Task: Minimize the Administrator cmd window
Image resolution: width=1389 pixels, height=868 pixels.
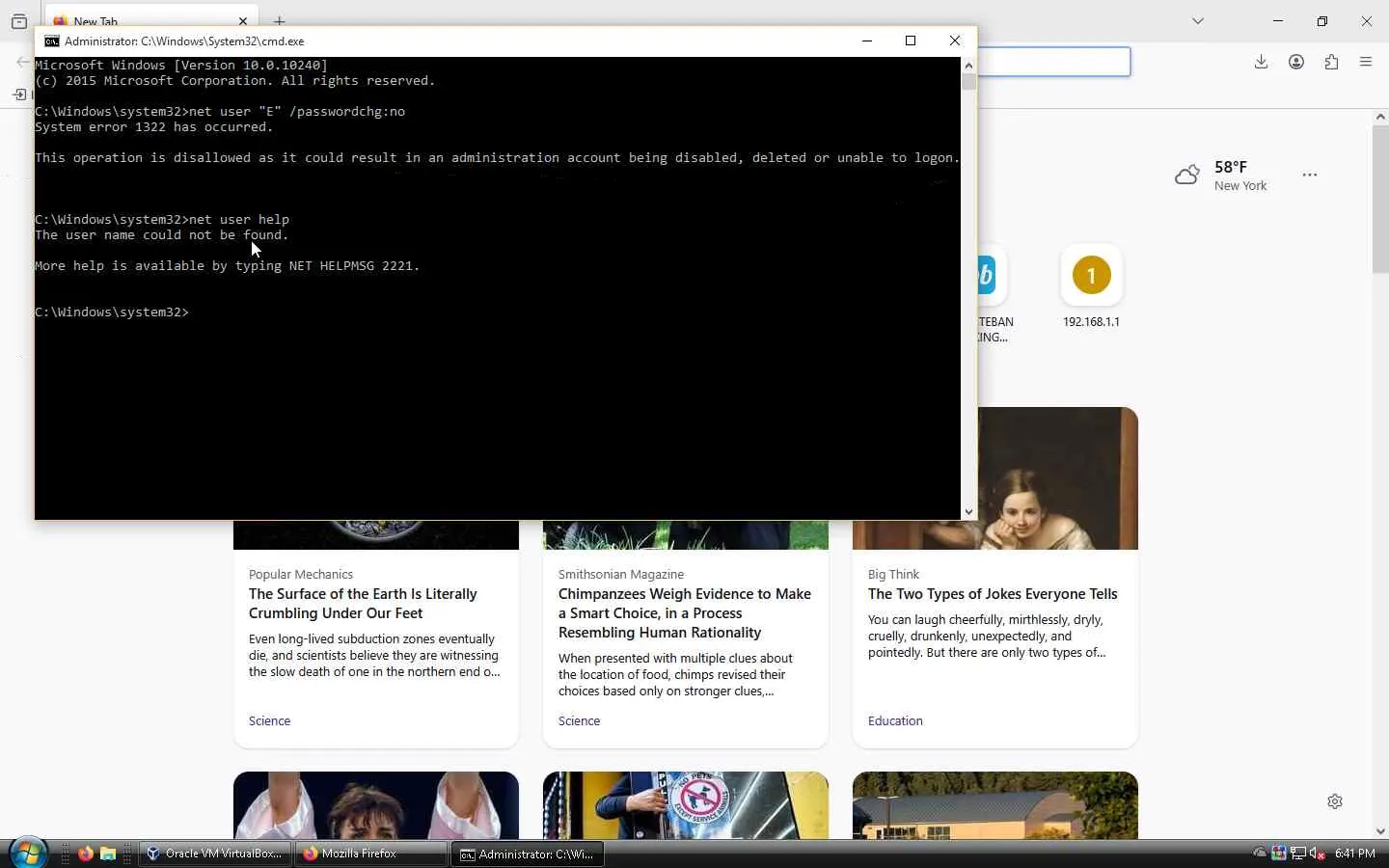Action: pos(866,41)
